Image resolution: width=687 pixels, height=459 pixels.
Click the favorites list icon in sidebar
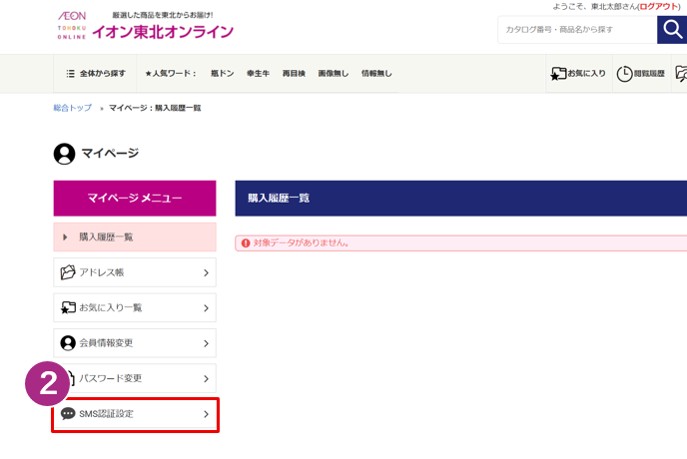68,308
